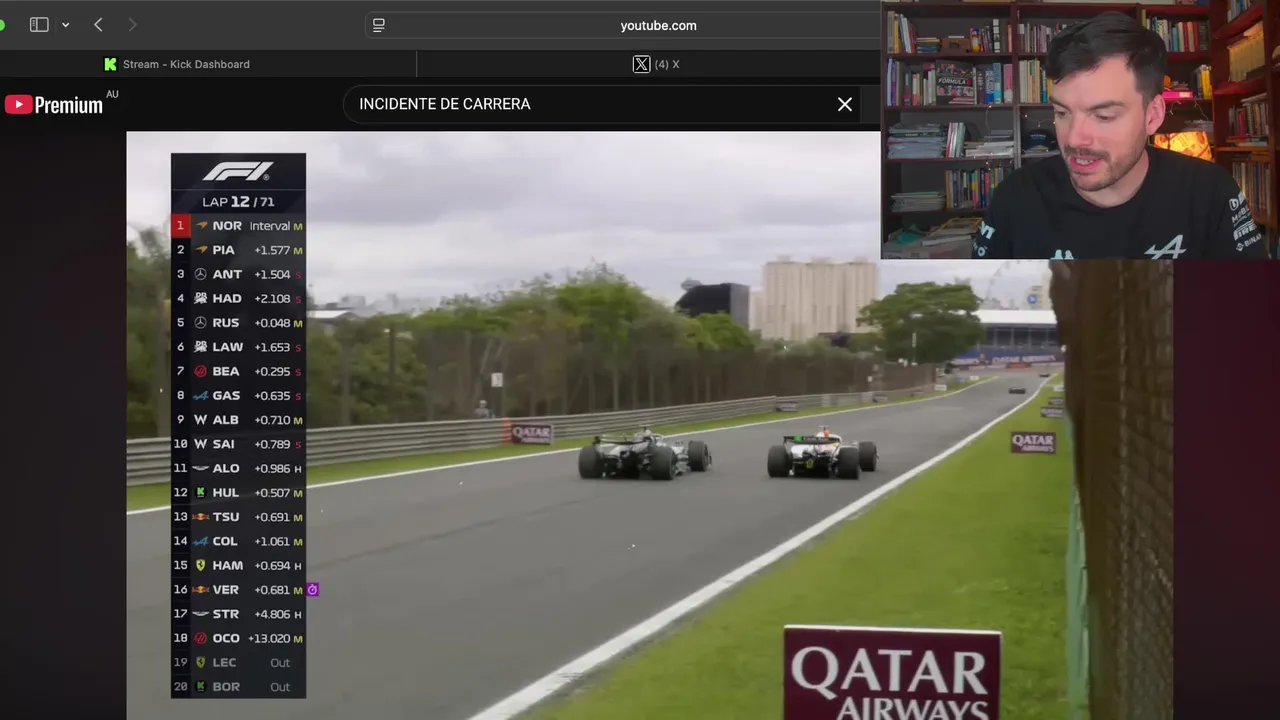Click the Qatar Airways trackside banner in video

892,674
